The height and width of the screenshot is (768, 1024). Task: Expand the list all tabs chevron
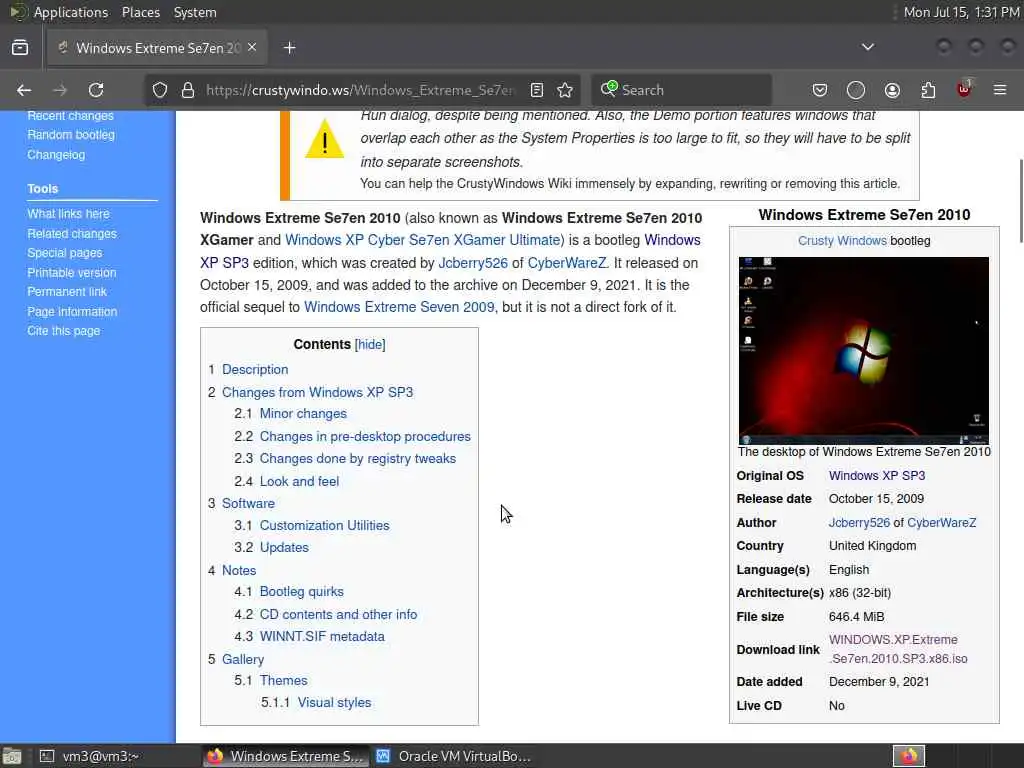tap(867, 47)
